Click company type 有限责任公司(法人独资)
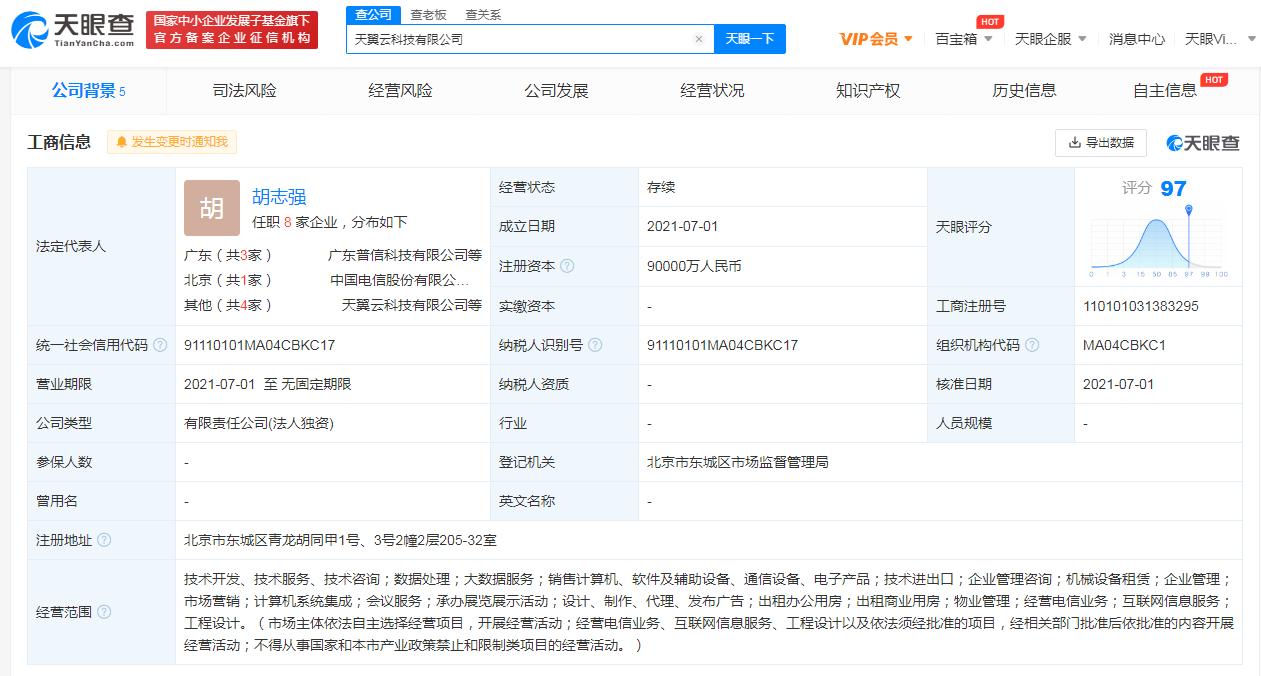The image size is (1261, 676). pyautogui.click(x=259, y=423)
